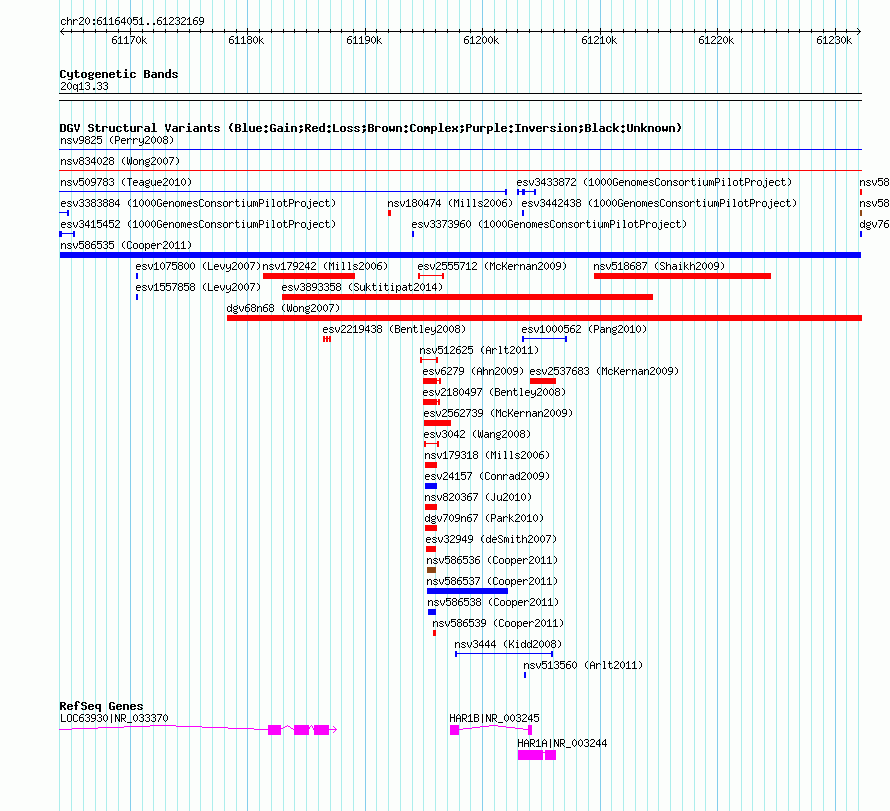The height and width of the screenshot is (811, 890).
Task: Click the blue nsv586537 gain bar
Action: coord(467,591)
